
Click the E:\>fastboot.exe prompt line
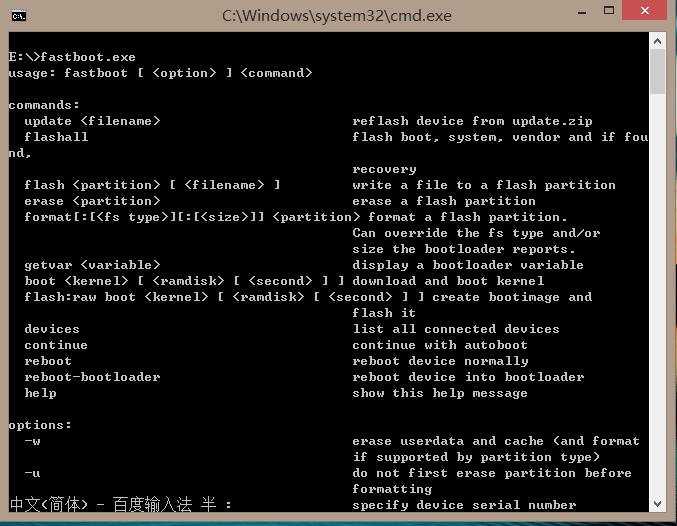click(x=72, y=57)
